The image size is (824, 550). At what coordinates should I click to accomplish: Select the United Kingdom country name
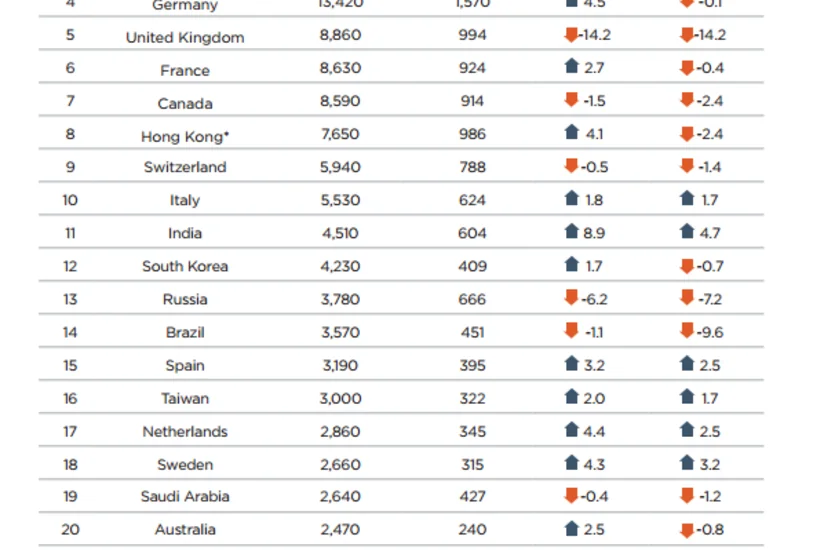click(185, 37)
